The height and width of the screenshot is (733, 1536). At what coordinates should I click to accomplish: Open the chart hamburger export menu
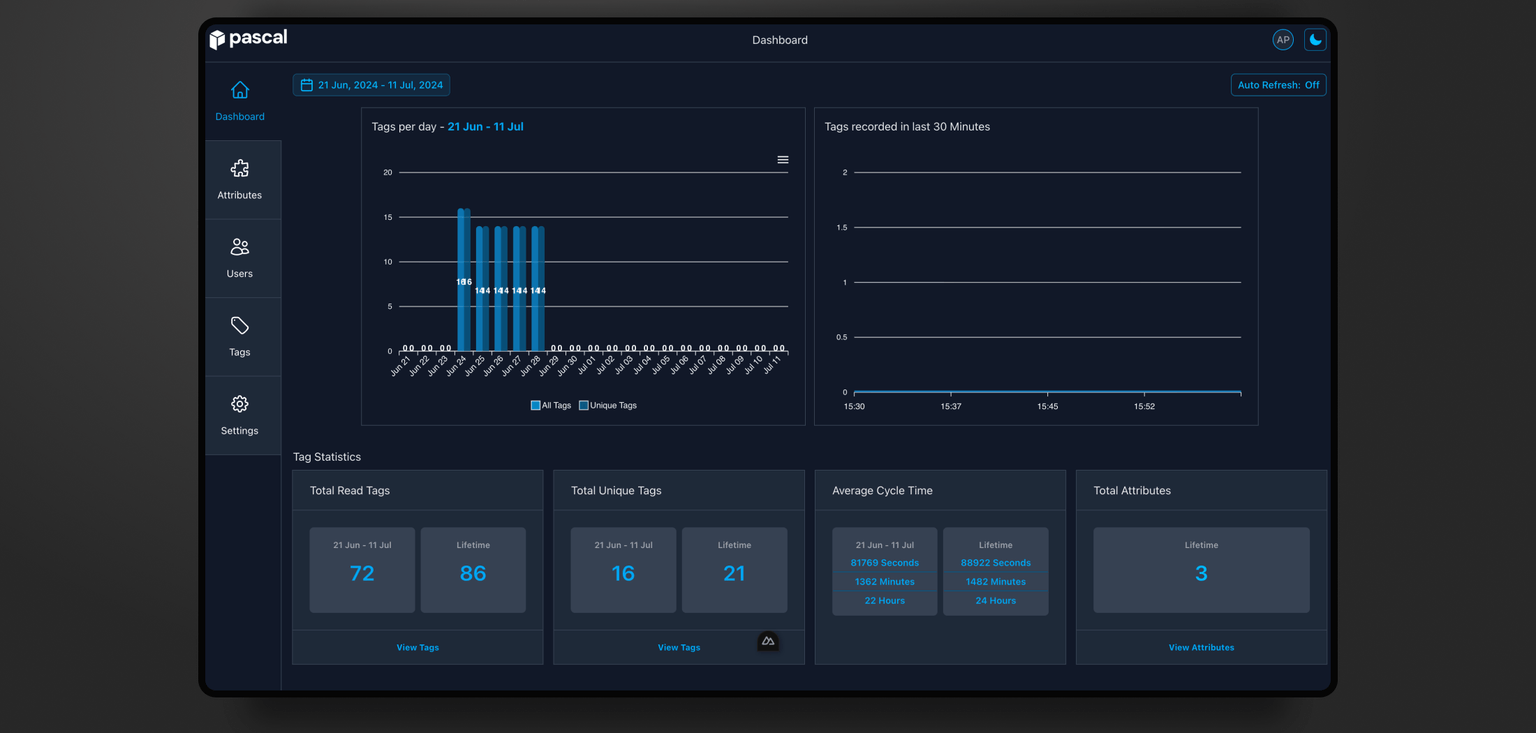tap(783, 160)
